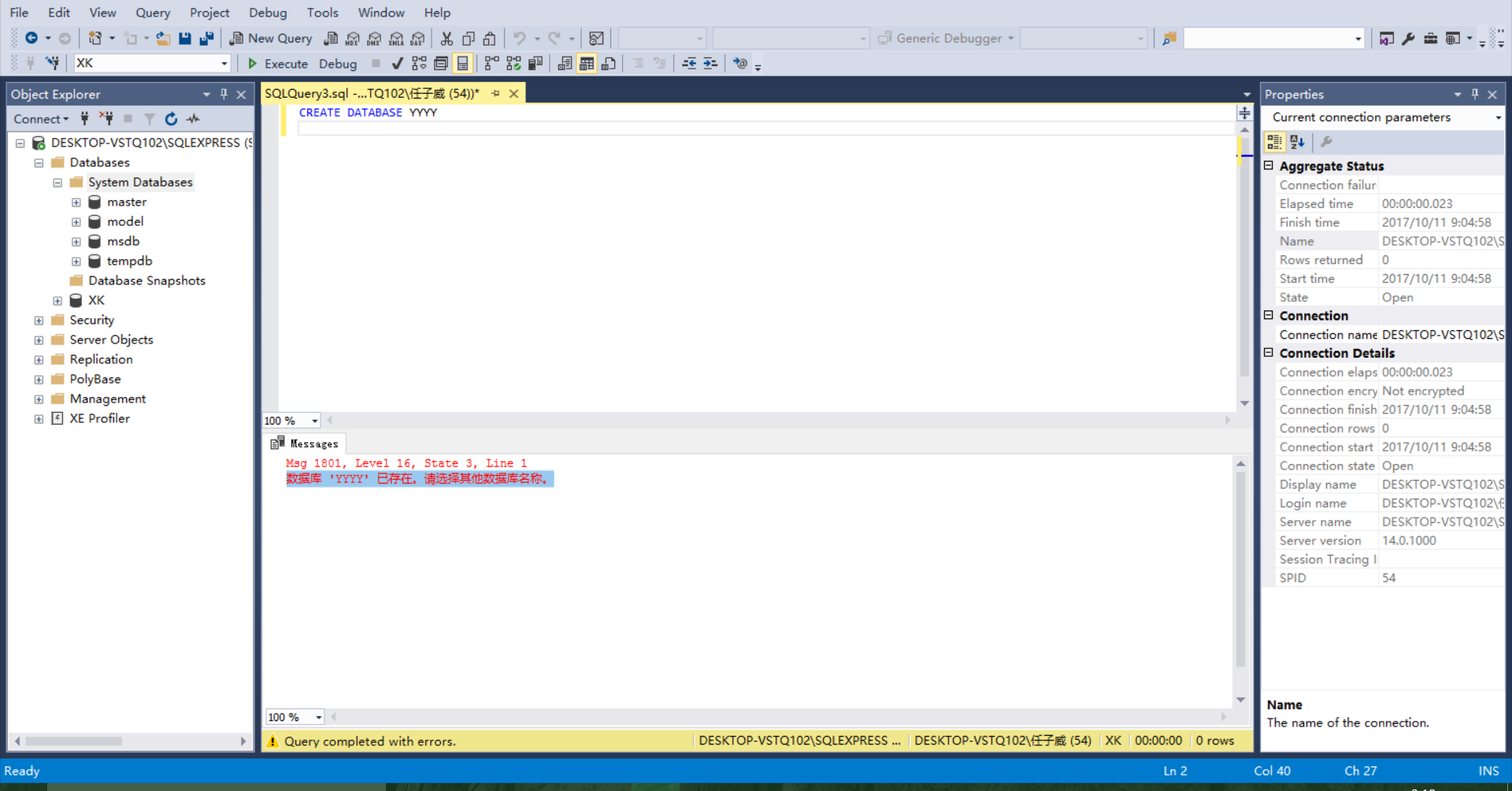The image size is (1512, 791).
Task: Open the XK database dropdown
Action: pos(224,63)
